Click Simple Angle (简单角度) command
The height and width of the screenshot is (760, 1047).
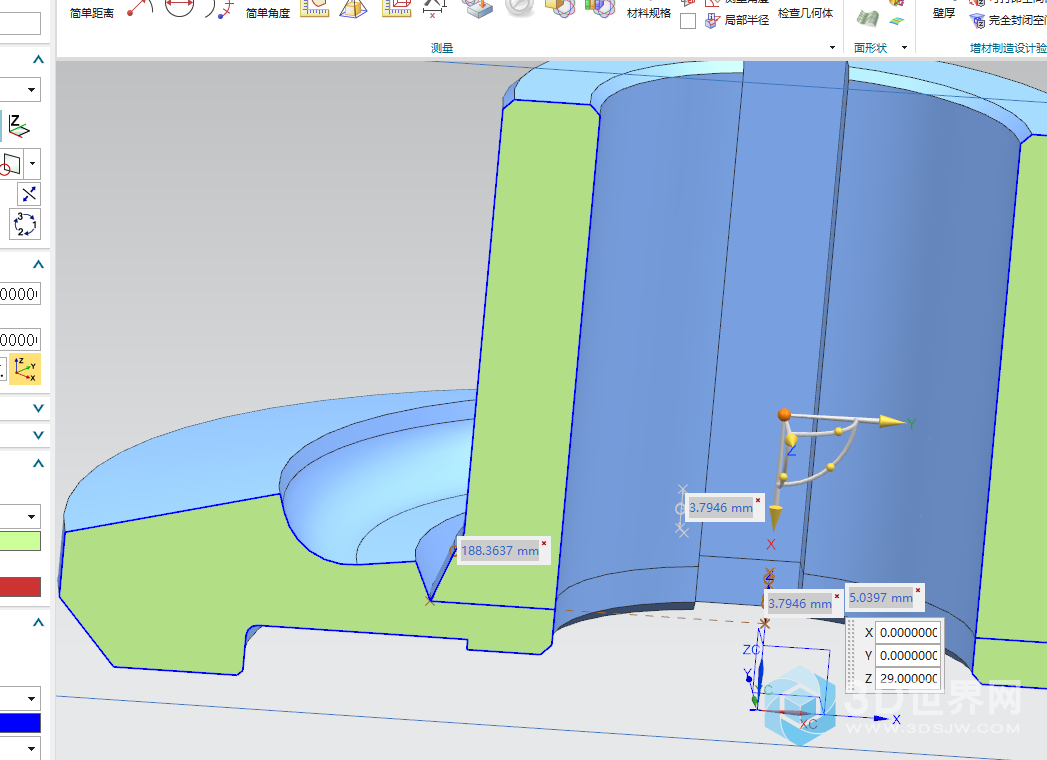[268, 13]
